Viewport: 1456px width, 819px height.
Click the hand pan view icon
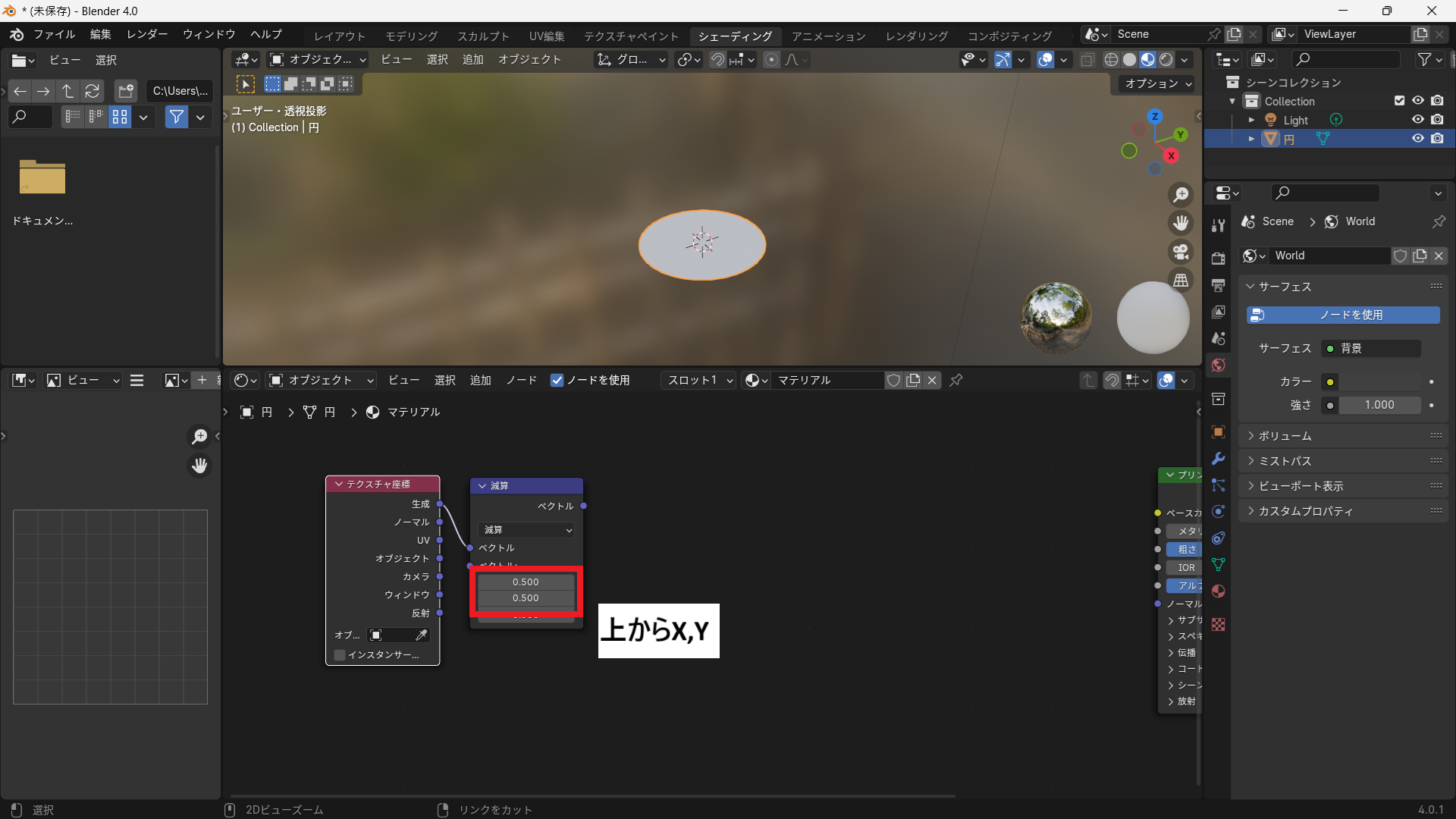coord(1181,223)
